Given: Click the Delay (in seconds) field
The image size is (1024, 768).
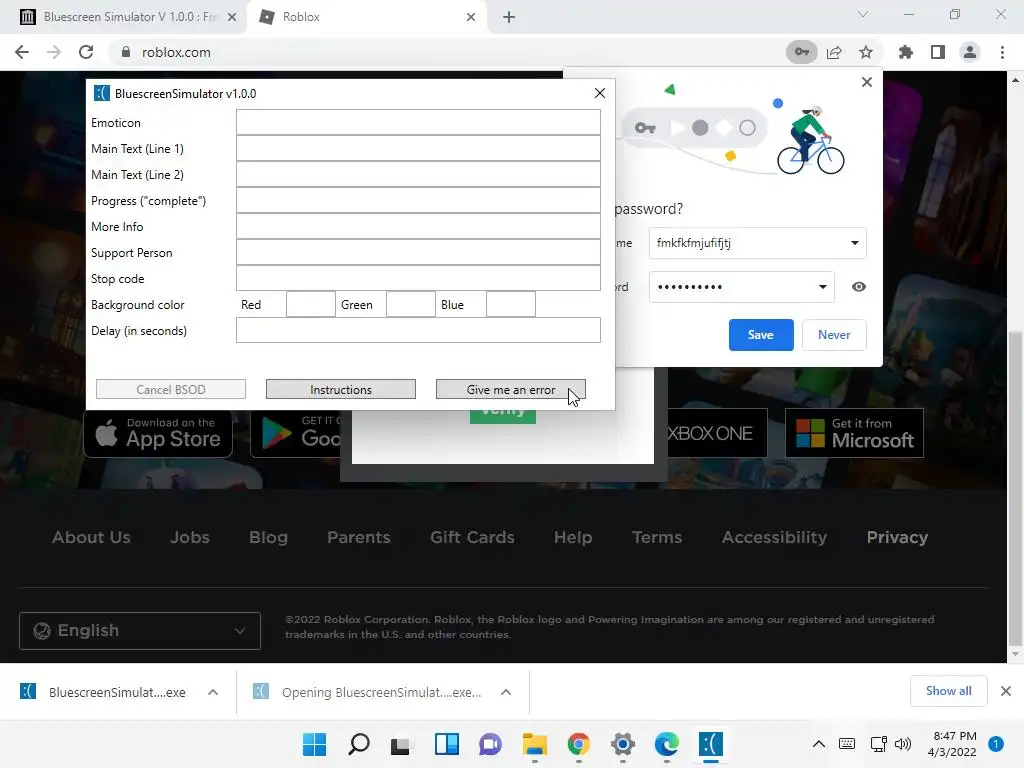Looking at the screenshot, I should click(x=418, y=330).
